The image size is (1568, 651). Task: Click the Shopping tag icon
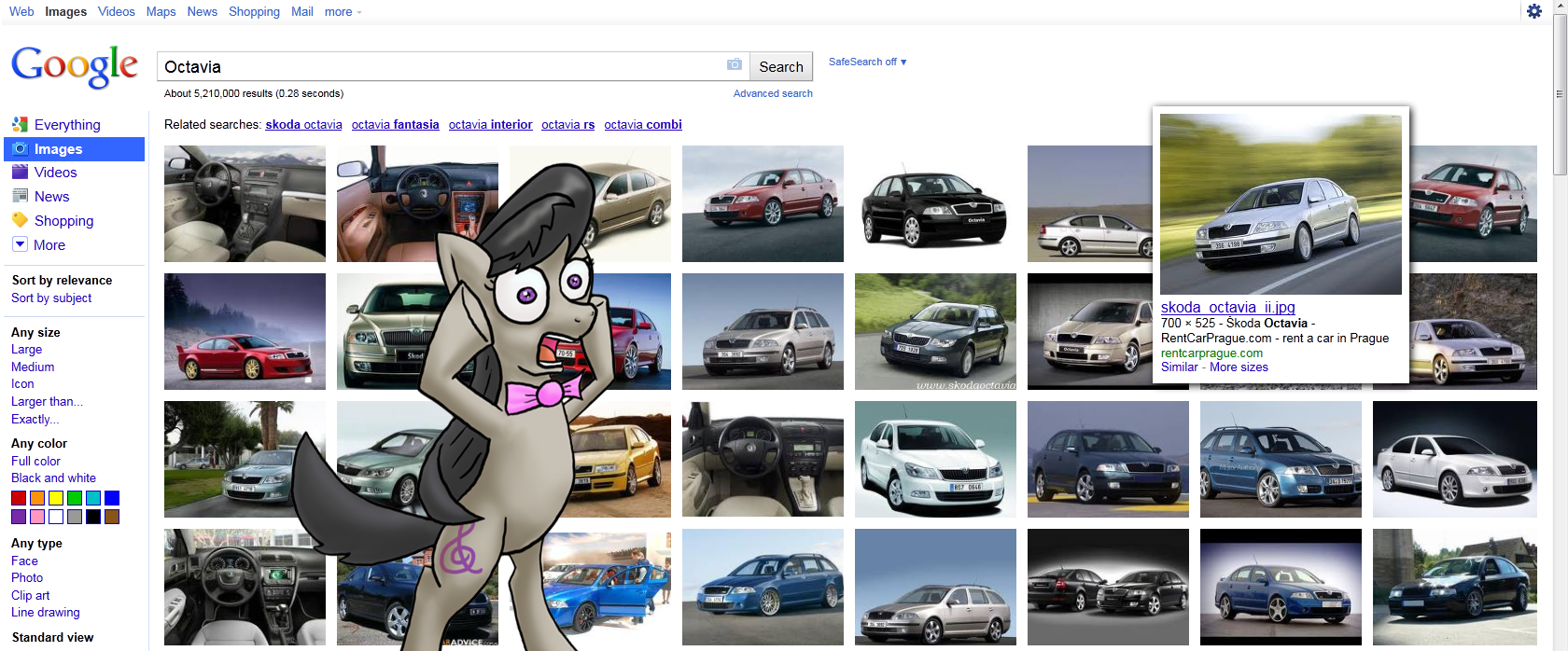[20, 220]
